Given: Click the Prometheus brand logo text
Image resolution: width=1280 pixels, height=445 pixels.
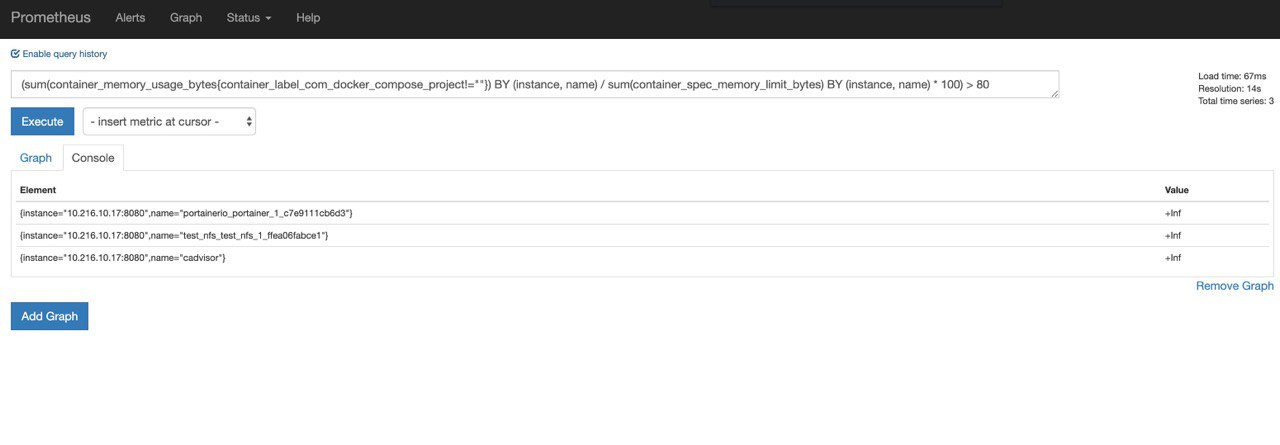Looking at the screenshot, I should 51,17.
